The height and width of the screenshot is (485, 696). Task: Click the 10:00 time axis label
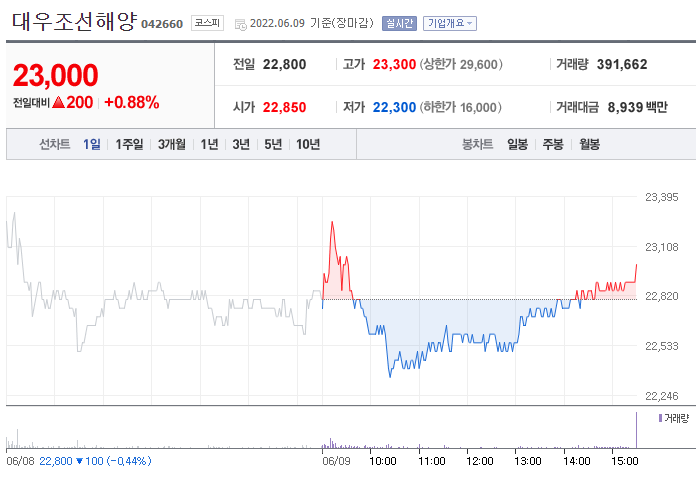tap(383, 461)
